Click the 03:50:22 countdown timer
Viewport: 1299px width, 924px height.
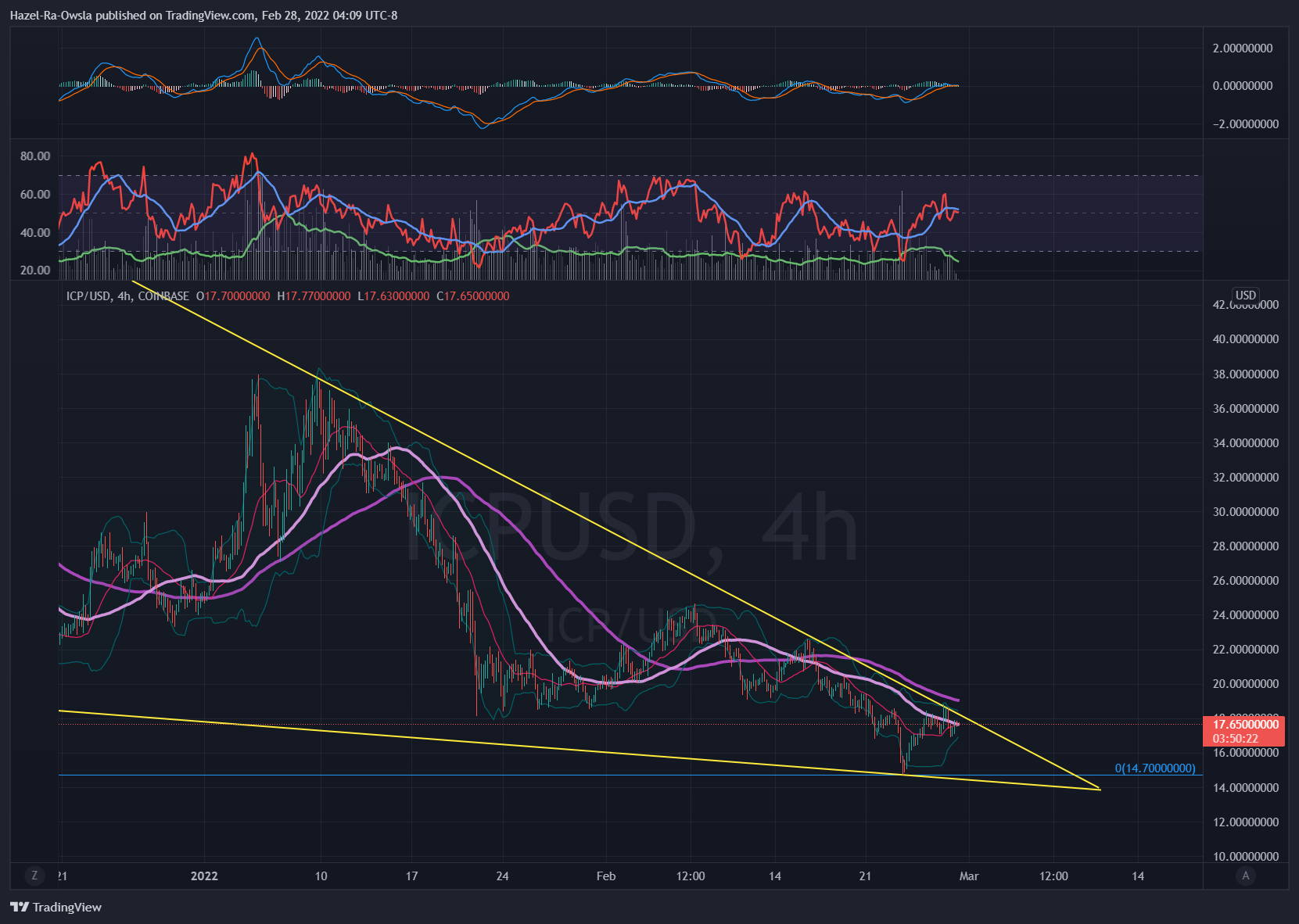click(x=1236, y=738)
